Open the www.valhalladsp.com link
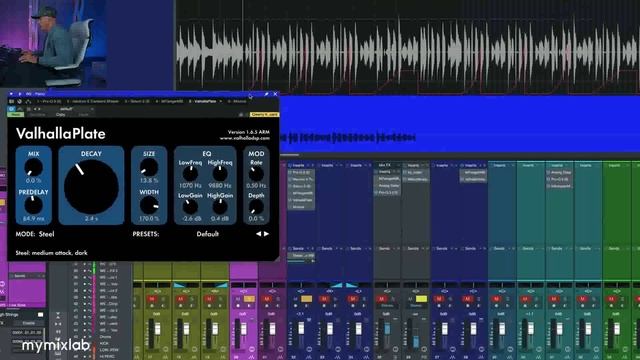640x360 pixels. point(244,138)
